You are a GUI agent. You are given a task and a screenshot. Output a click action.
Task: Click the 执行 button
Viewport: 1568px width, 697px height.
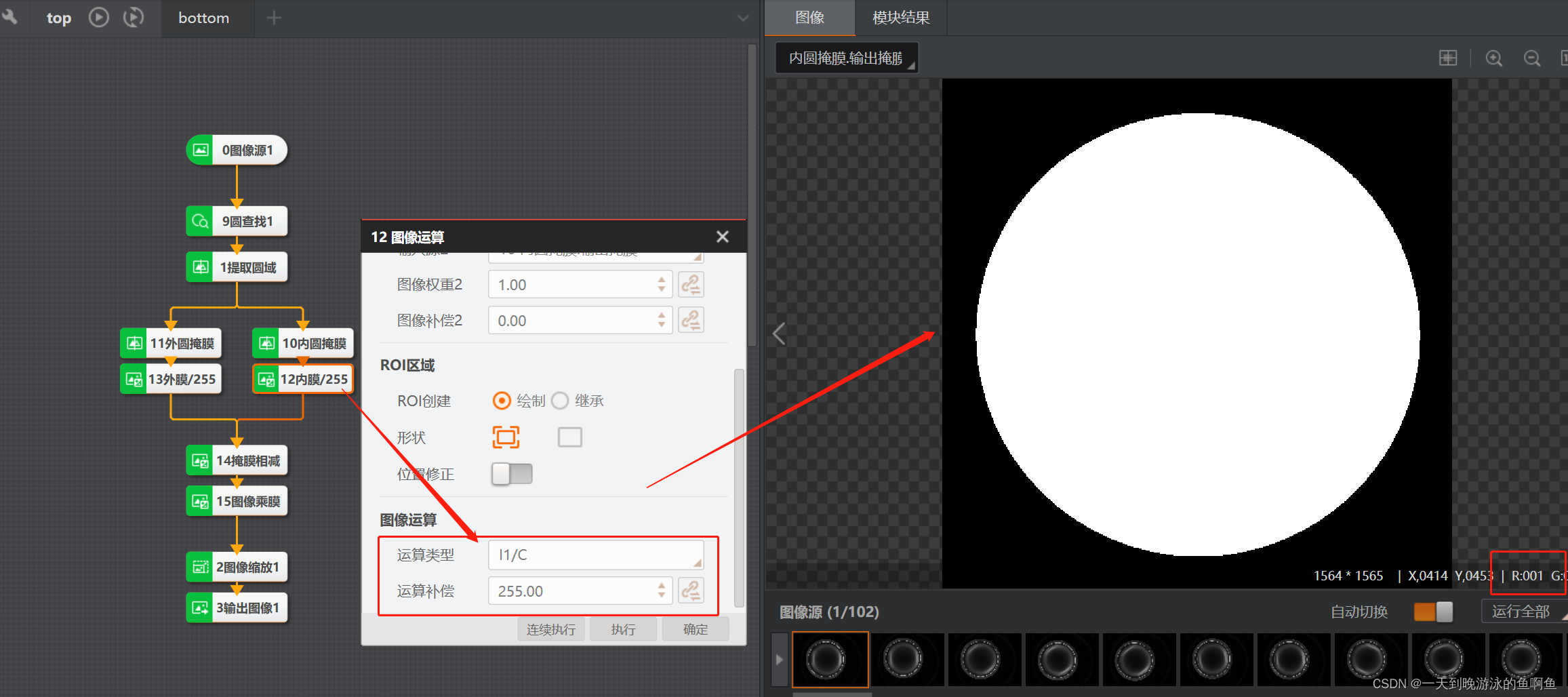[623, 629]
